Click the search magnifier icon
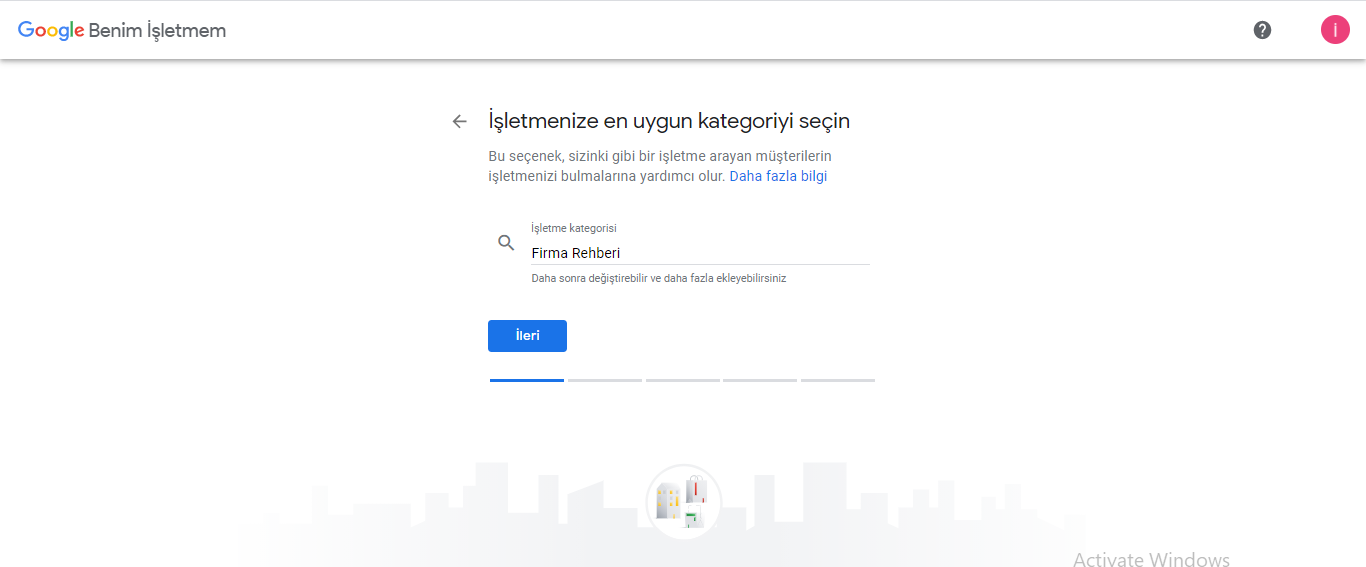Viewport: 1366px width, 567px height. 507,243
